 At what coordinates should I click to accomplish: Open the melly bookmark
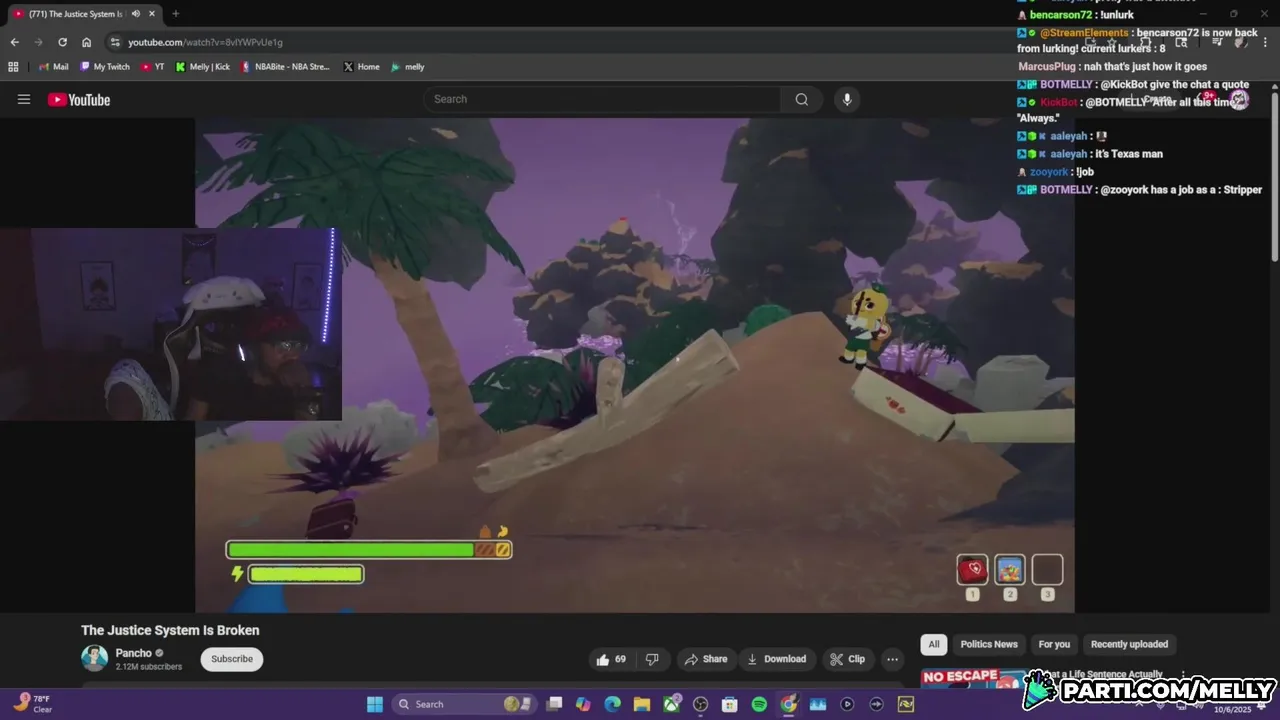(x=407, y=67)
